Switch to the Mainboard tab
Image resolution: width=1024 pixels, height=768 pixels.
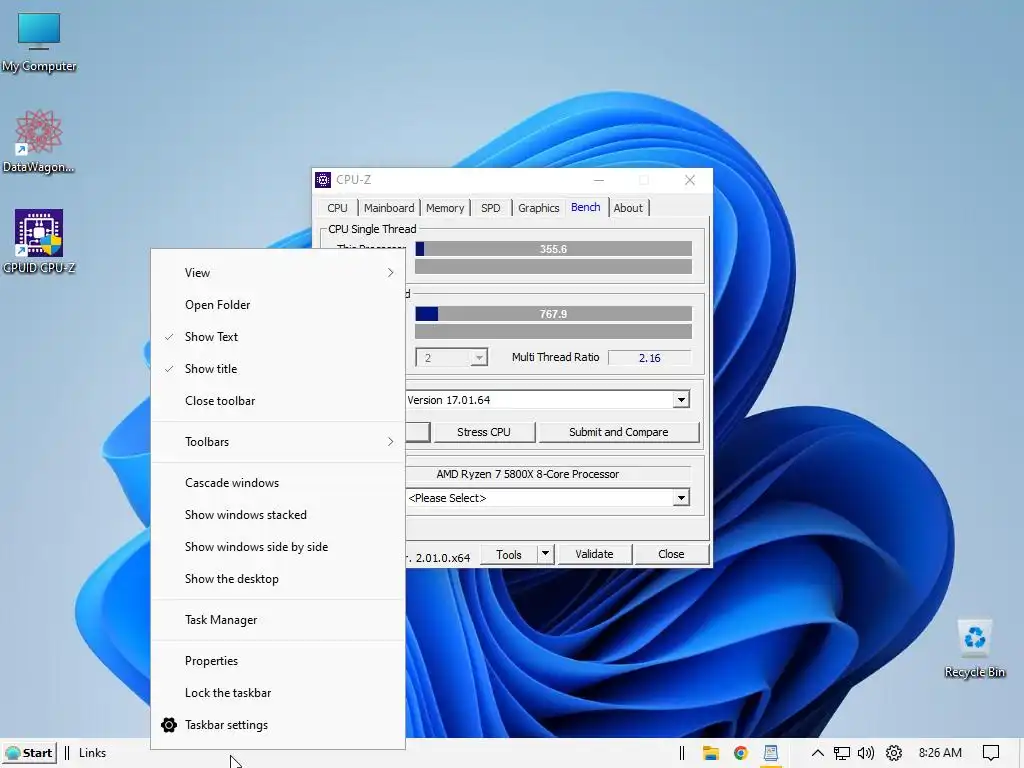pos(389,208)
